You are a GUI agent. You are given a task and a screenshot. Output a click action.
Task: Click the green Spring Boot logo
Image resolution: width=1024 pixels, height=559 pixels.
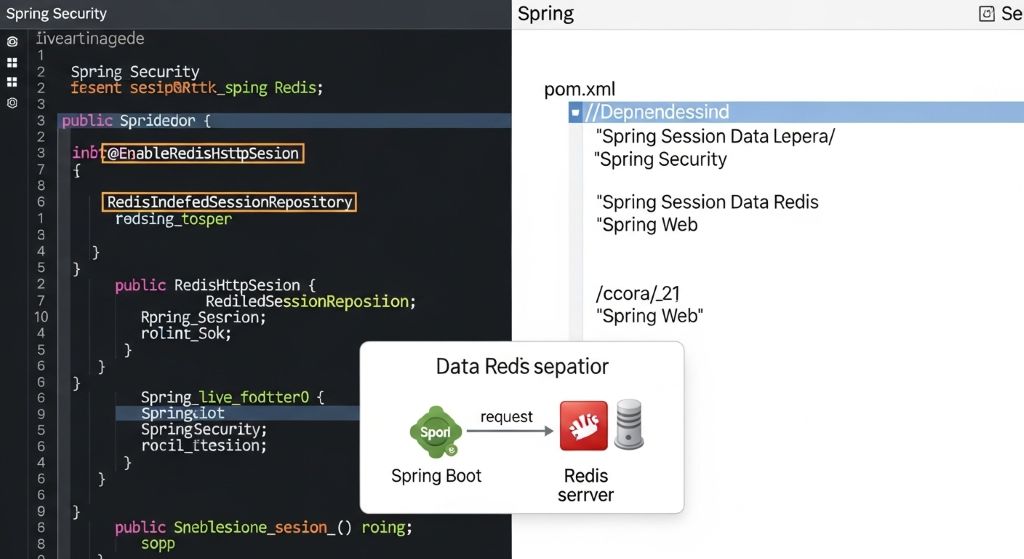[x=436, y=432]
